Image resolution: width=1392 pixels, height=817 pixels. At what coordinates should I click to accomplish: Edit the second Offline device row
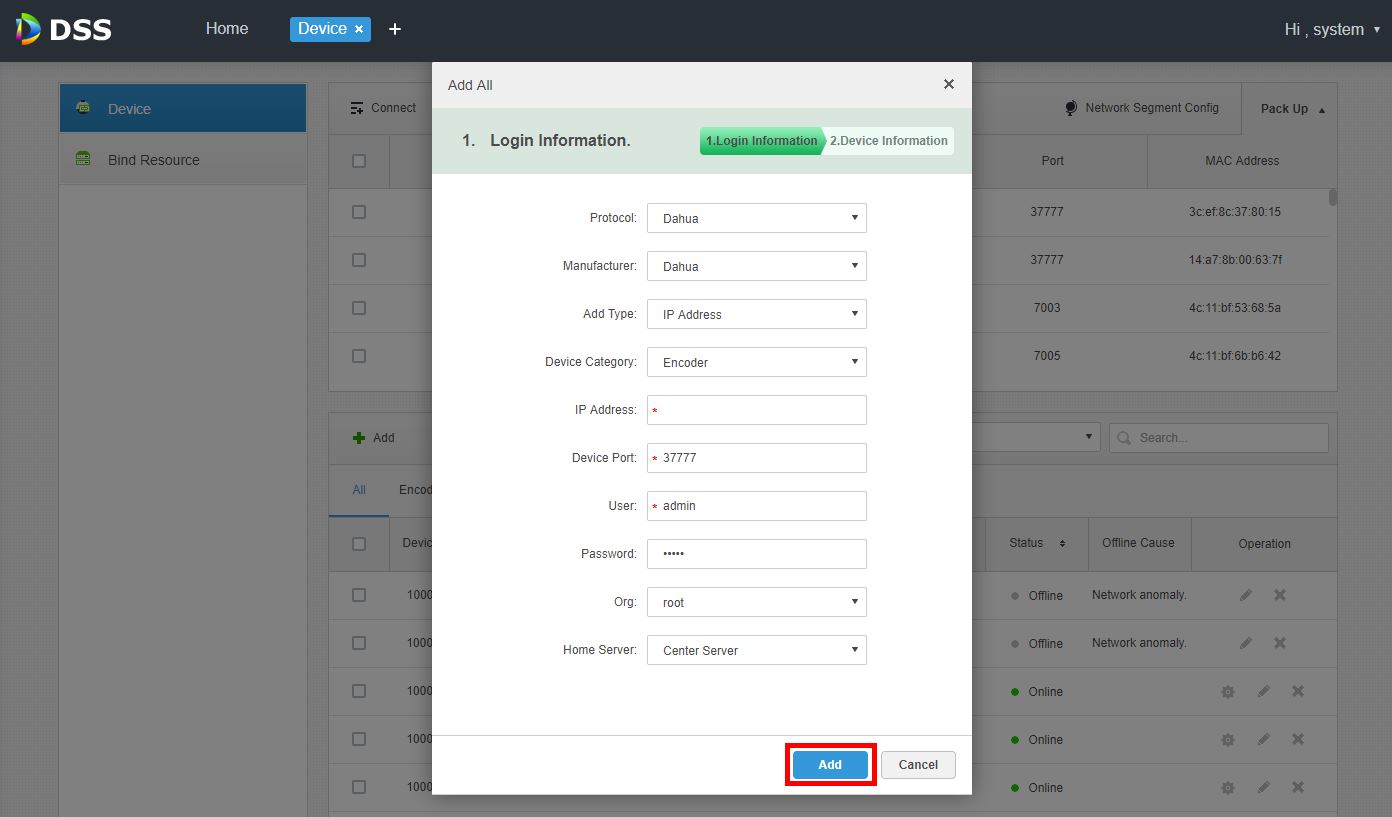[x=1246, y=643]
